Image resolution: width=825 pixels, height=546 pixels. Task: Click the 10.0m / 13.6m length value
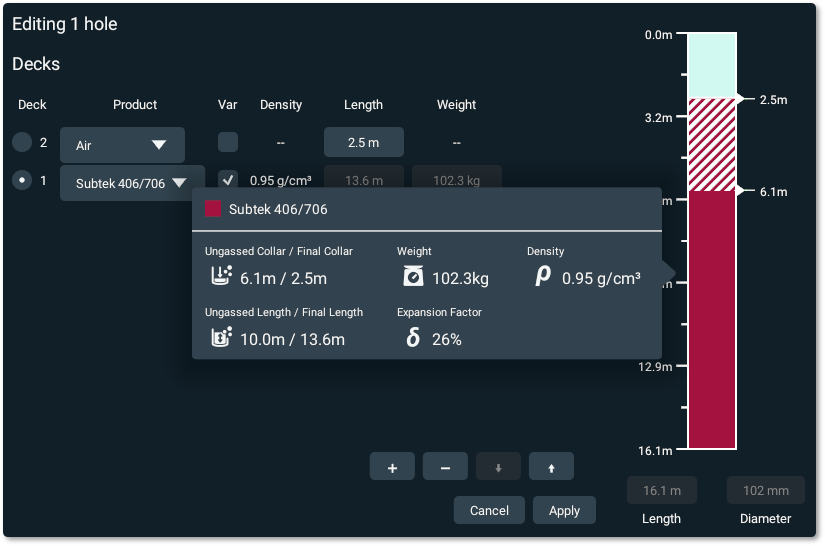(x=292, y=339)
